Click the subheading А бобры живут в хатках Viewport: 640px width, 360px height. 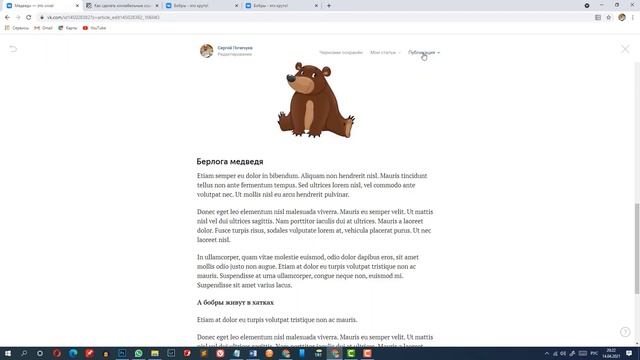point(235,302)
